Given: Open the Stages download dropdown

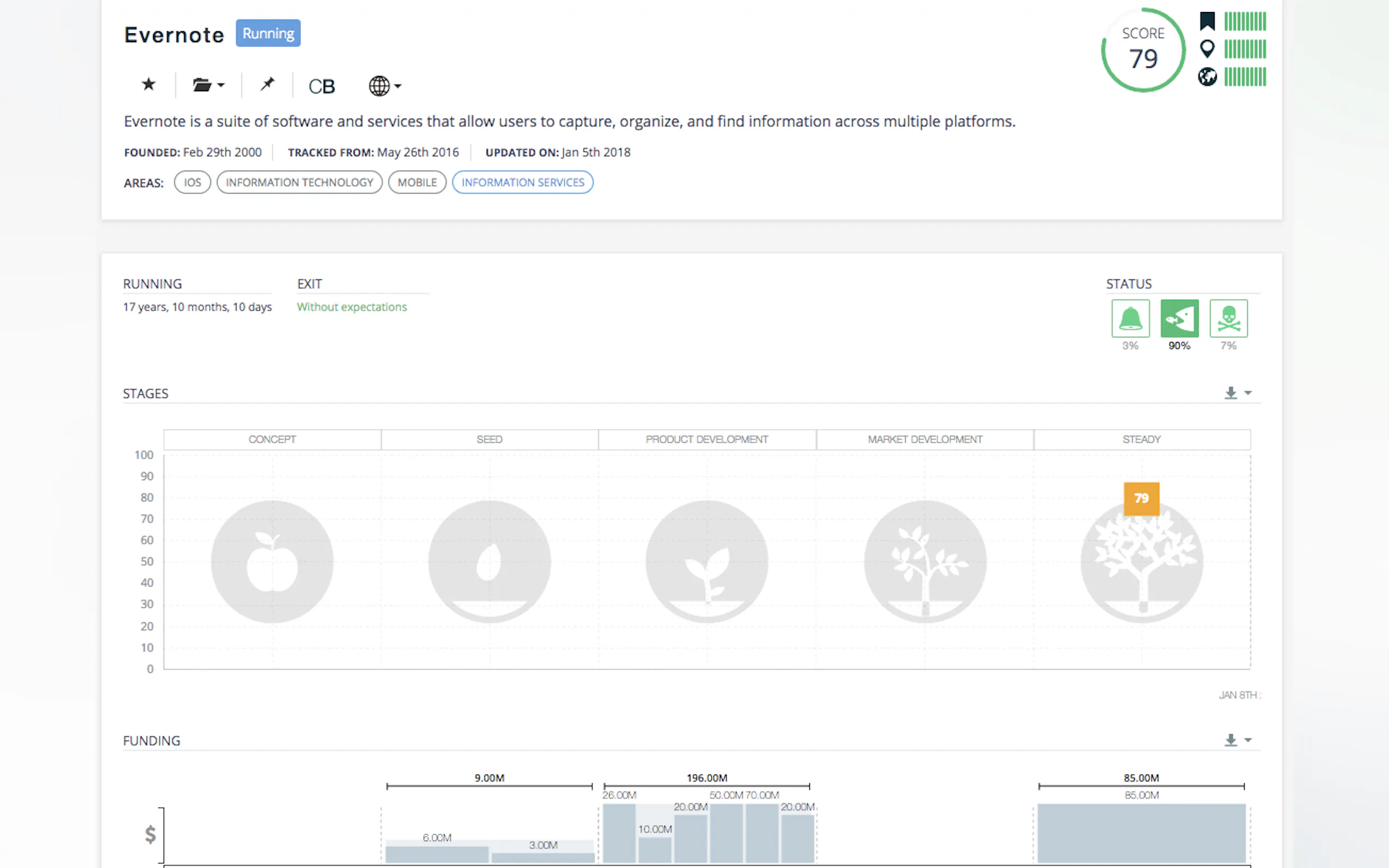Looking at the screenshot, I should [x=1238, y=393].
